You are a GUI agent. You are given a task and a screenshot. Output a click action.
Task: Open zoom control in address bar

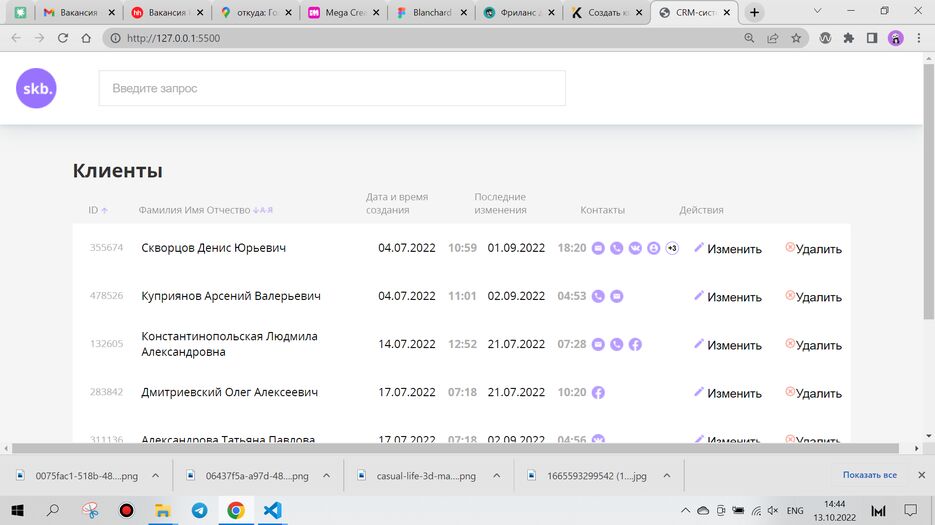point(749,38)
